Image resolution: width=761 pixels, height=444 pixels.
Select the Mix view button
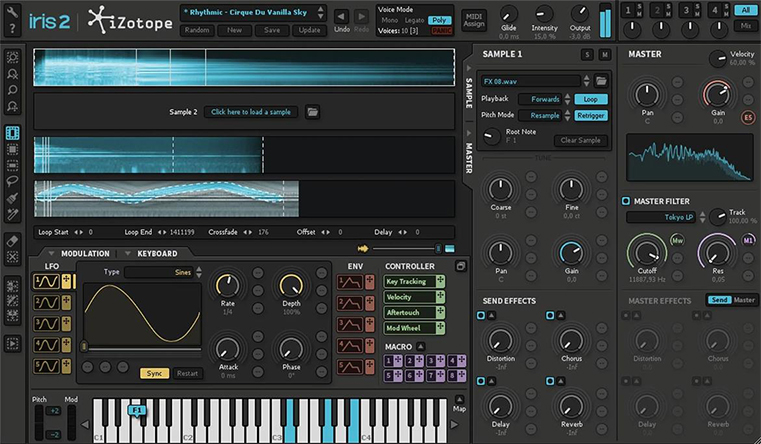tap(745, 26)
